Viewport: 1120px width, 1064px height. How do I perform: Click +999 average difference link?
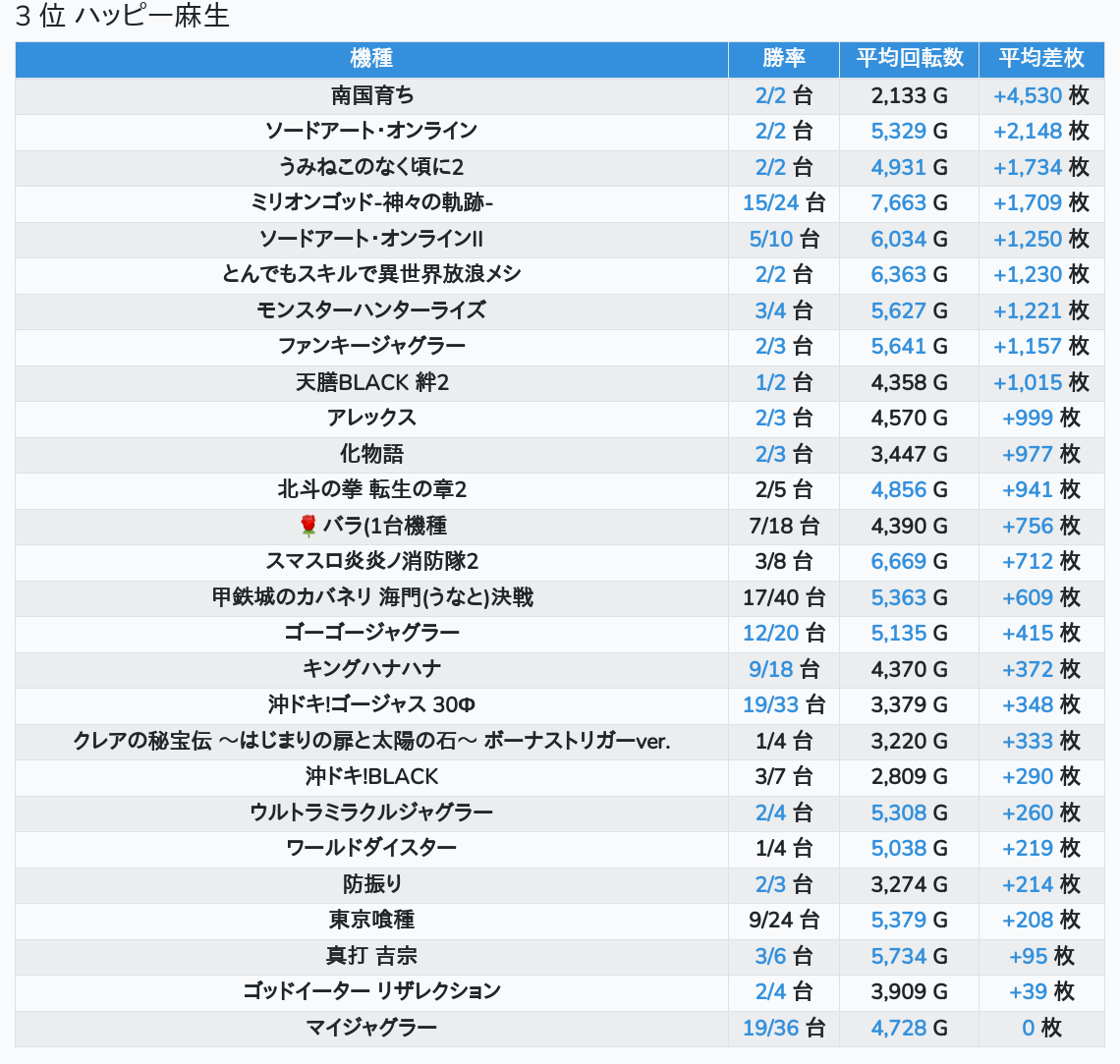pyautogui.click(x=1027, y=419)
